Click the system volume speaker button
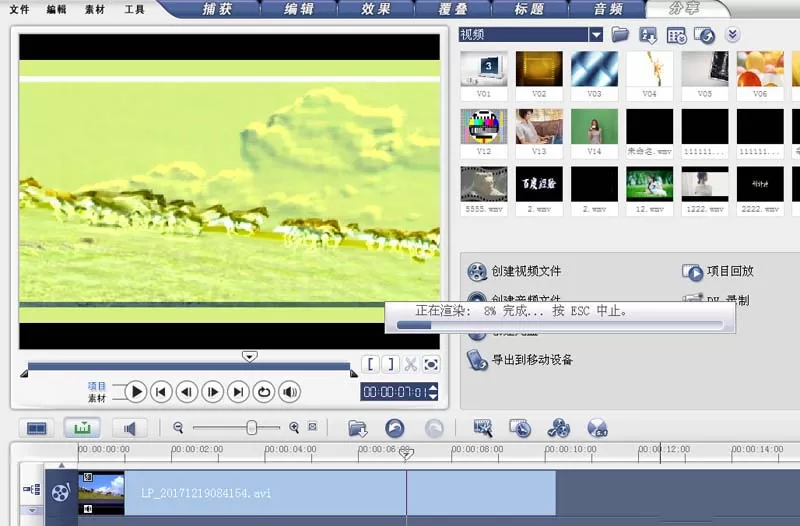The image size is (800, 526). (289, 392)
